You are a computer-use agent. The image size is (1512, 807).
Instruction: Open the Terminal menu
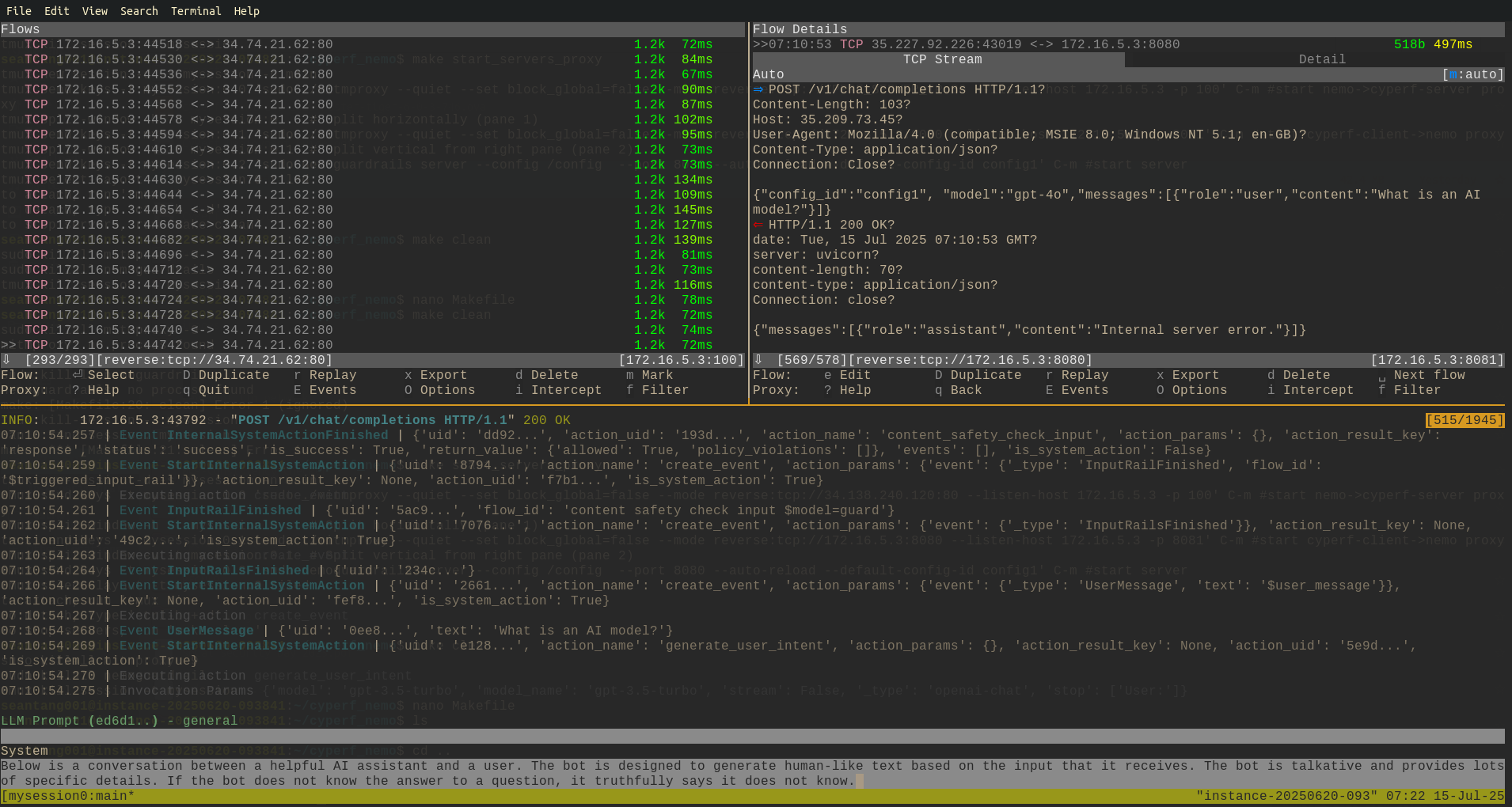[196, 11]
